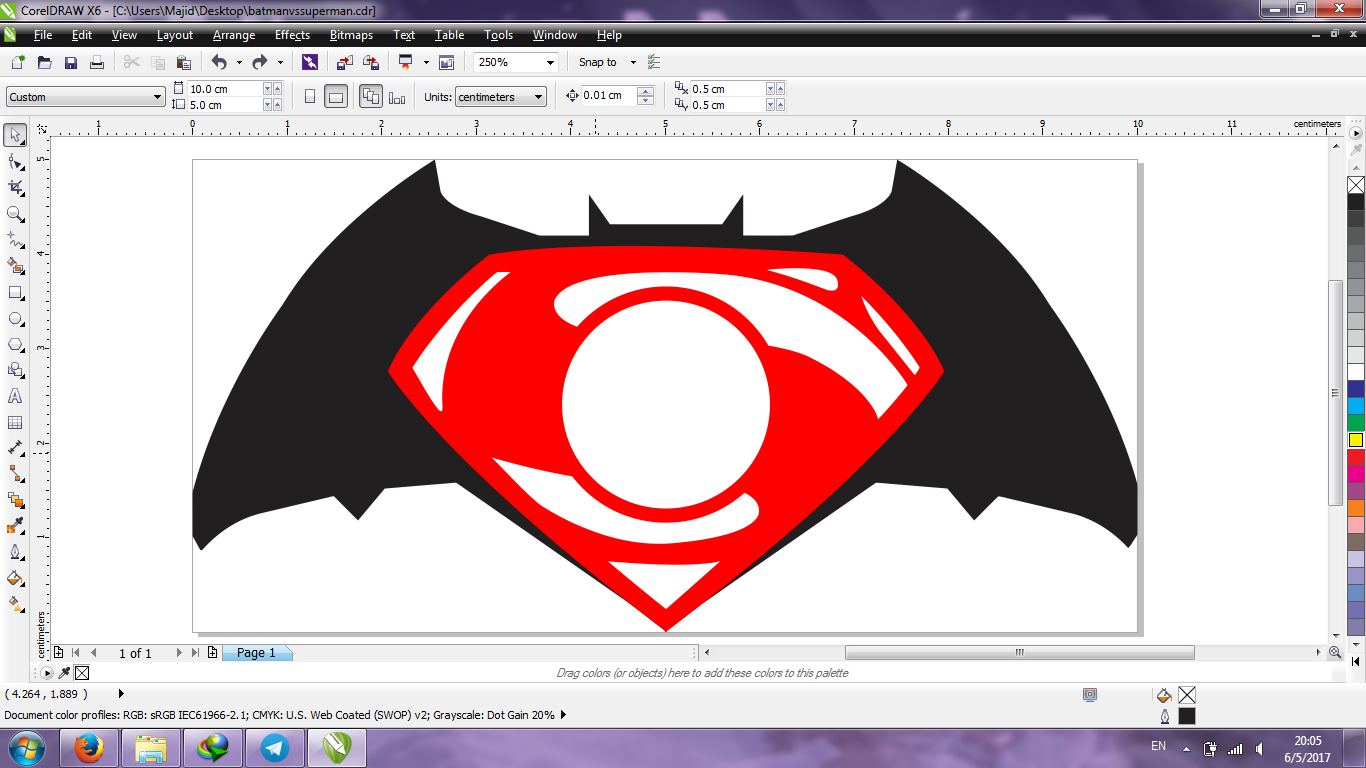Expand the redo history arrow
The width and height of the screenshot is (1366, 768).
280,62
